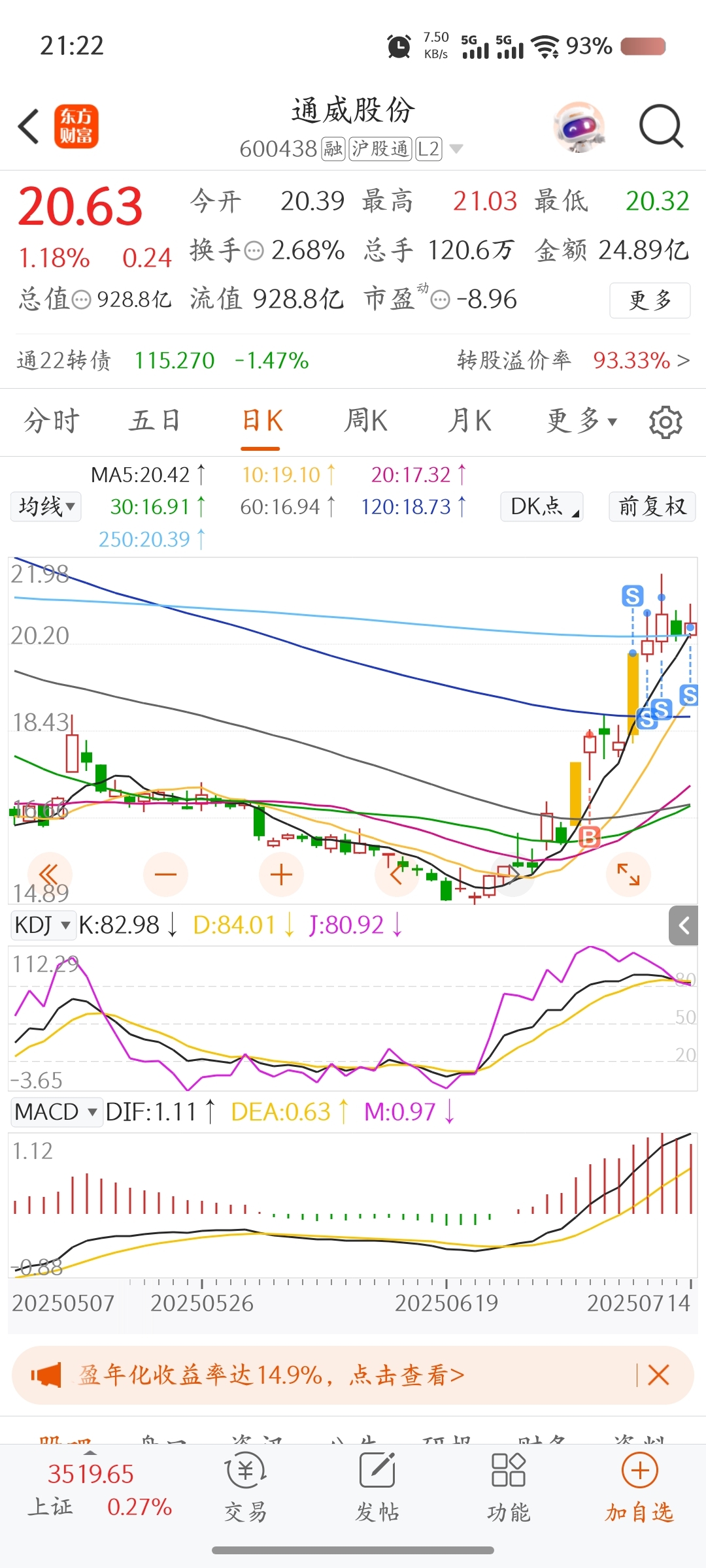The height and width of the screenshot is (1568, 706).
Task: Open KDJ indicator dropdown
Action: [x=43, y=925]
